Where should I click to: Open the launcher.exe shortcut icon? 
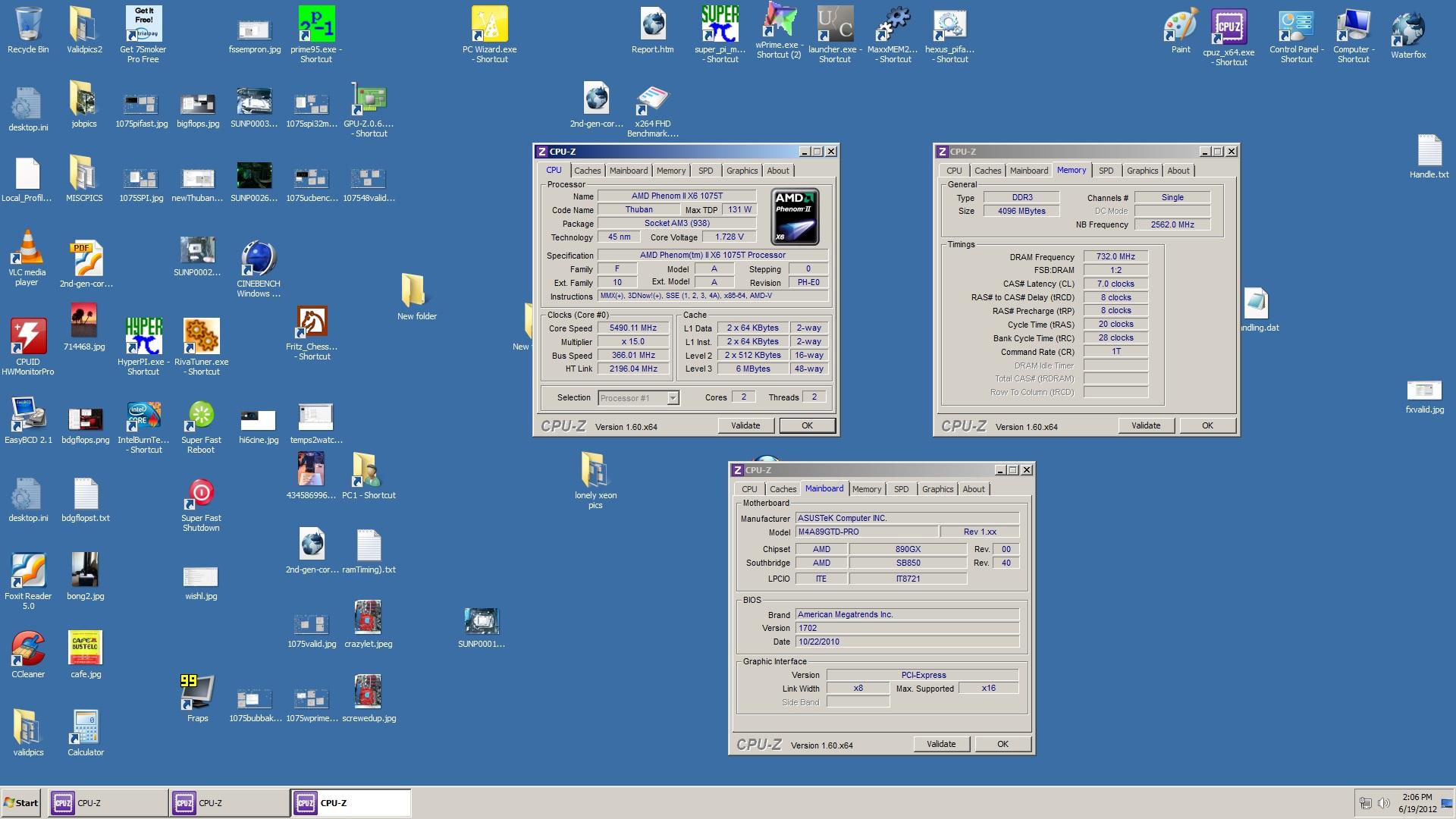pos(835,34)
